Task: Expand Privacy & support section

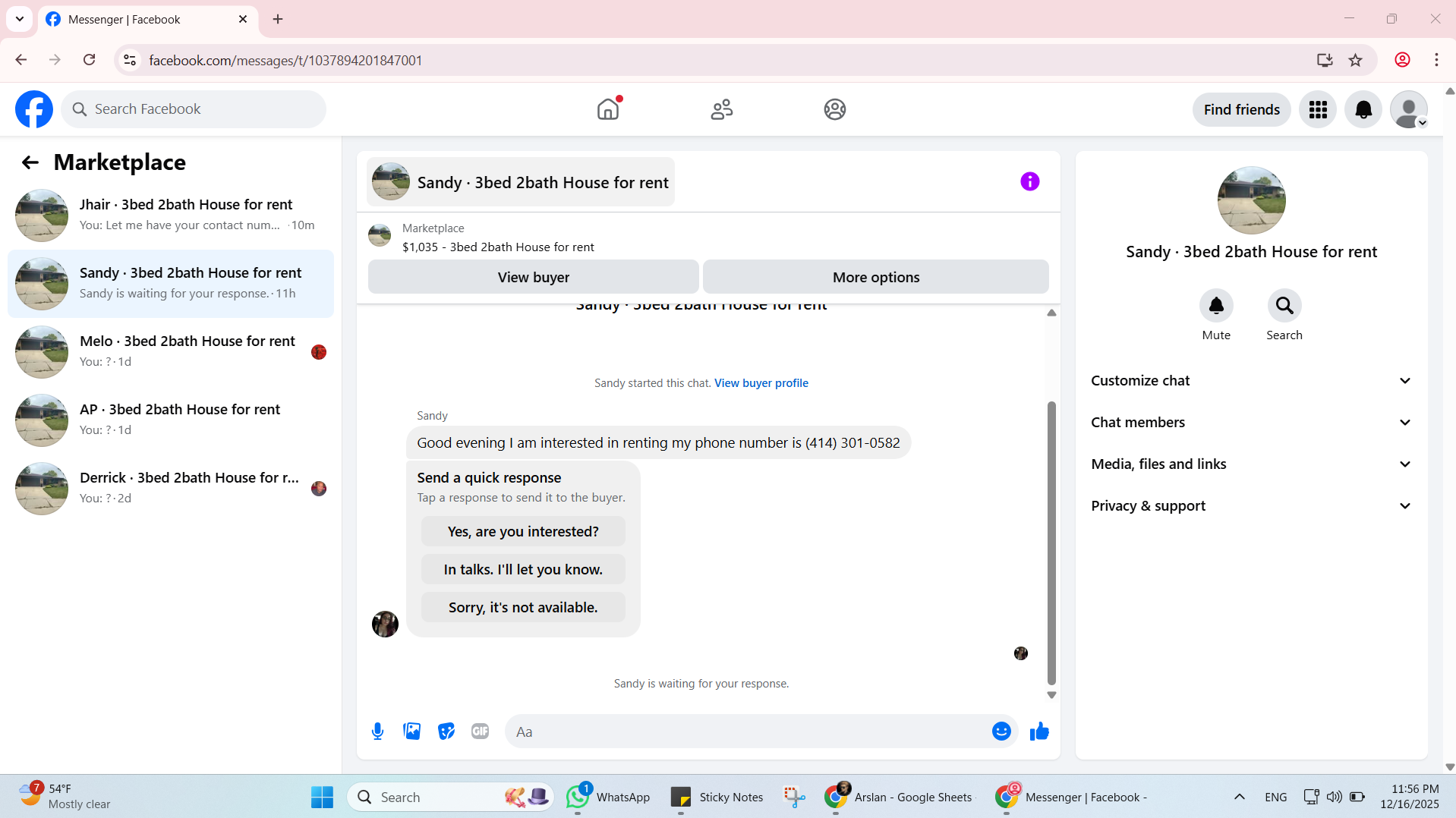Action: (x=1251, y=506)
